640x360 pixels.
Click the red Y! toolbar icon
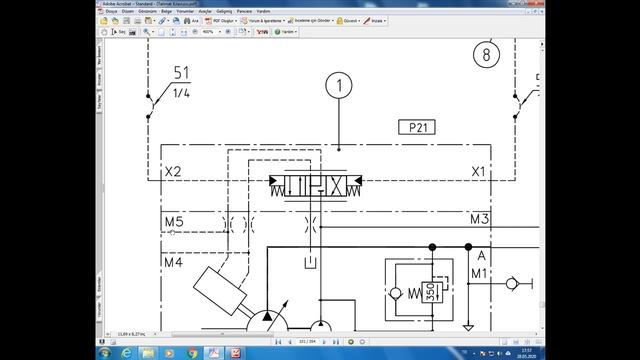click(x=262, y=32)
